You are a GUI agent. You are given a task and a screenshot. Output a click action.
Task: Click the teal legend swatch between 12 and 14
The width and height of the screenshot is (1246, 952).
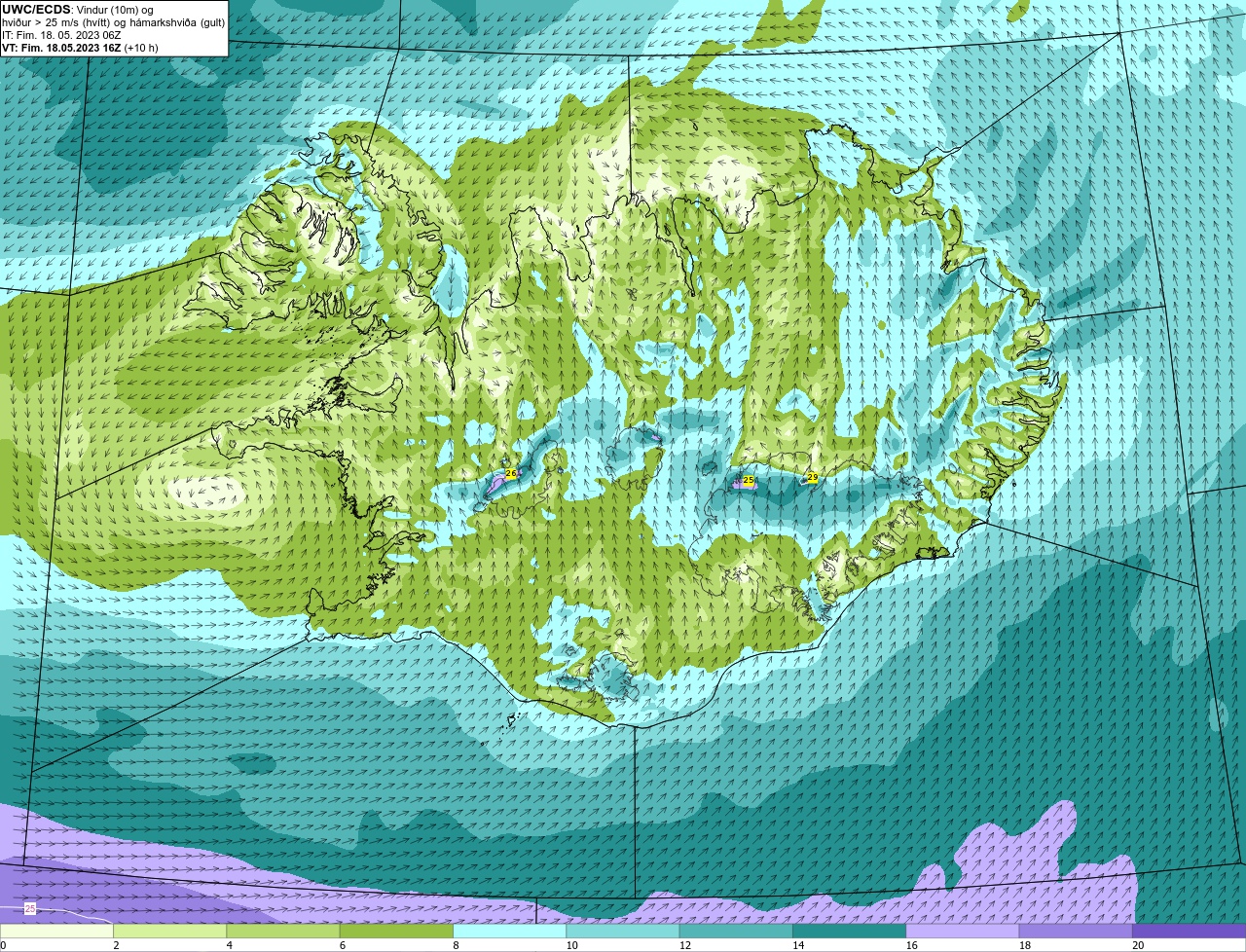point(736,931)
